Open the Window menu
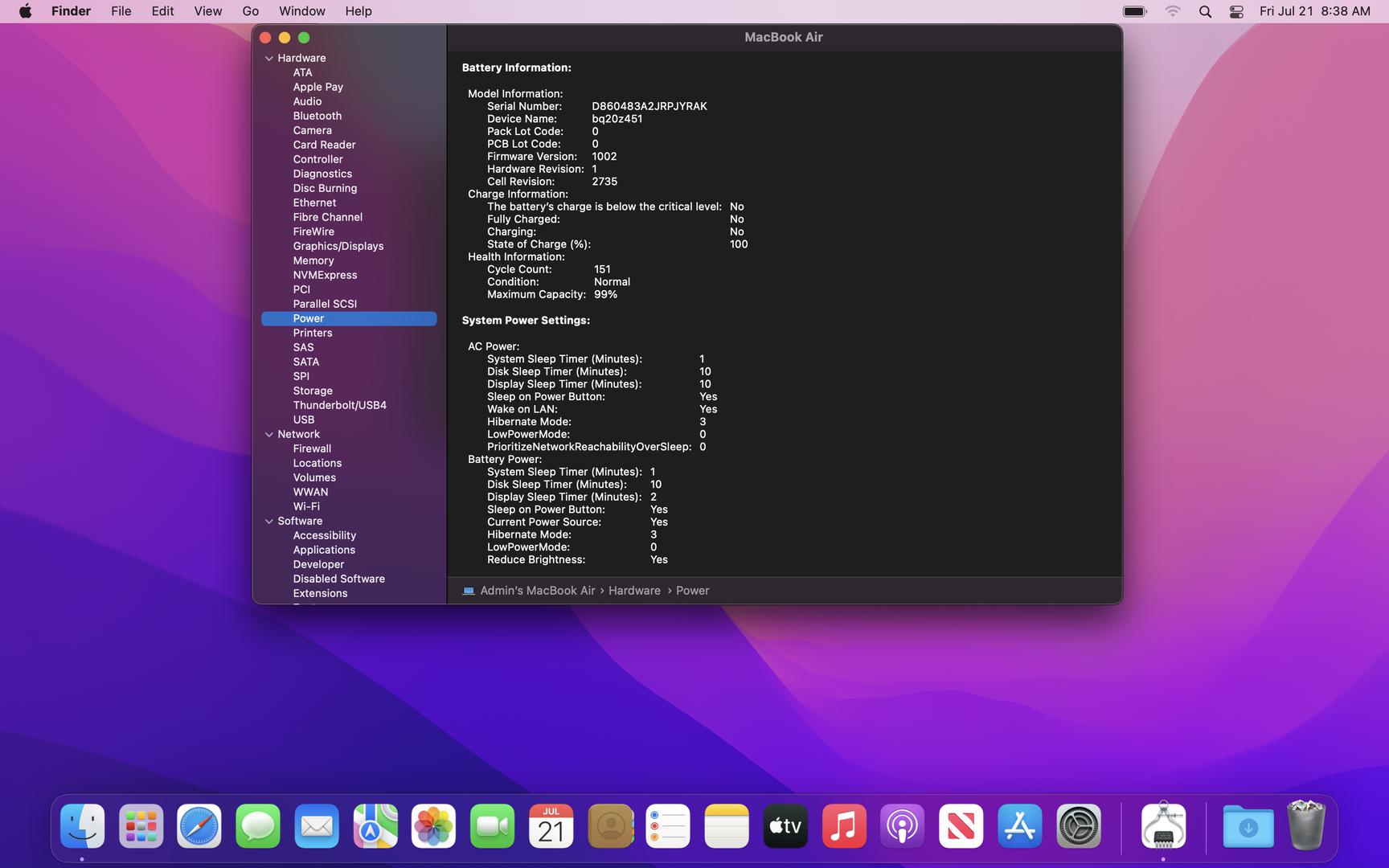Image resolution: width=1389 pixels, height=868 pixels. coord(302,11)
